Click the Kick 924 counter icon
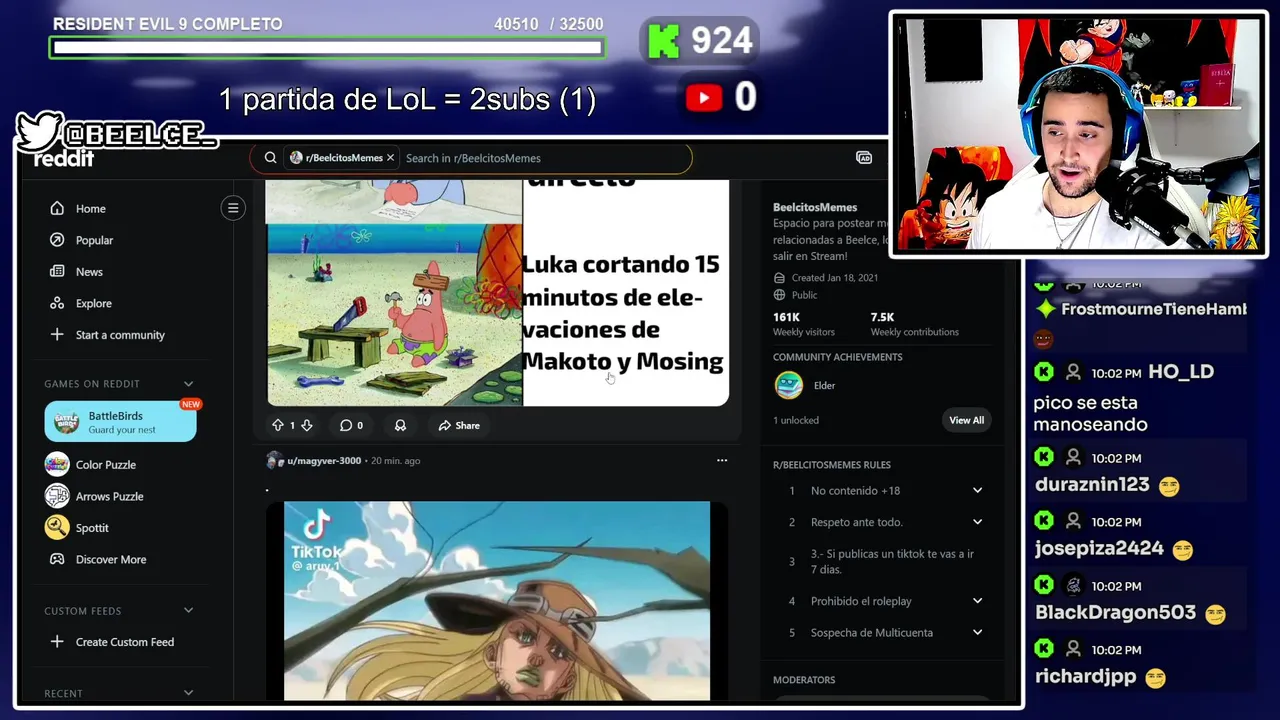 pos(664,41)
